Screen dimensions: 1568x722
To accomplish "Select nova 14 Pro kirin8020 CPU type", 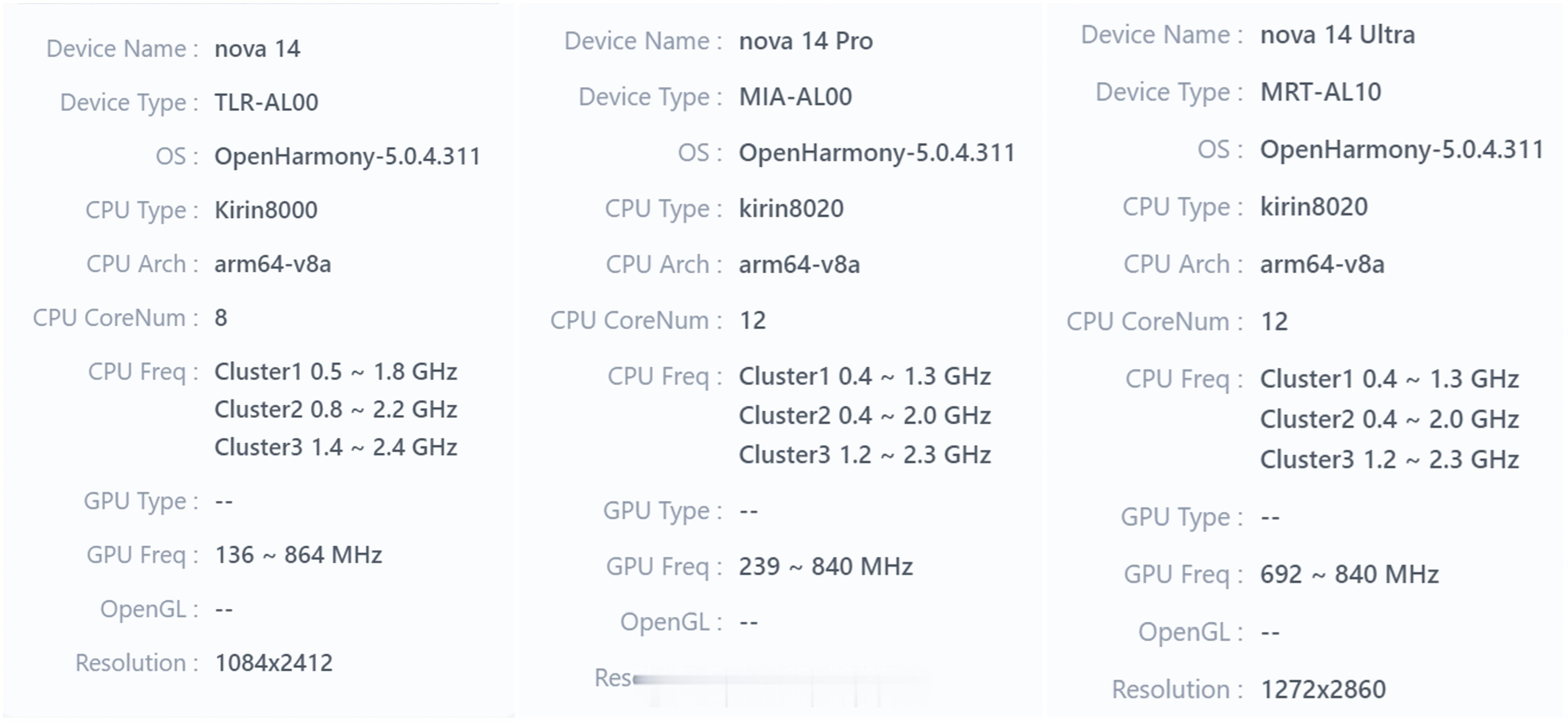I will click(791, 209).
